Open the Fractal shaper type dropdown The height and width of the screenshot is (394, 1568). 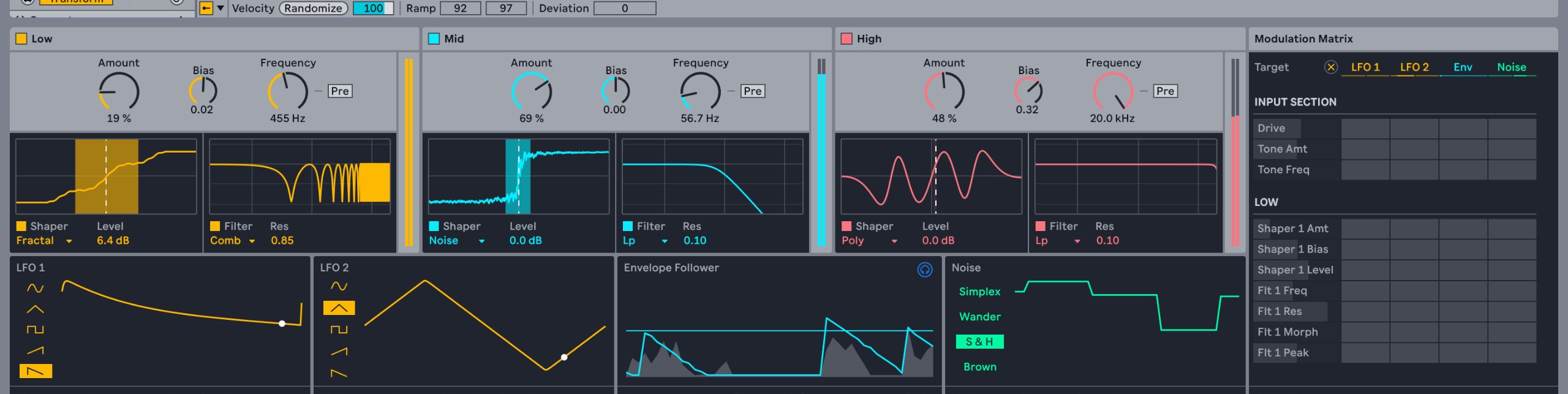44,241
